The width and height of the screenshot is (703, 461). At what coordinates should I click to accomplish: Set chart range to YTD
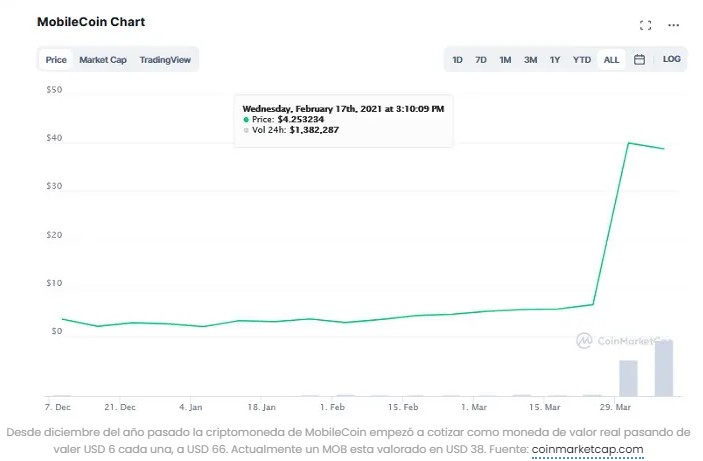point(581,60)
